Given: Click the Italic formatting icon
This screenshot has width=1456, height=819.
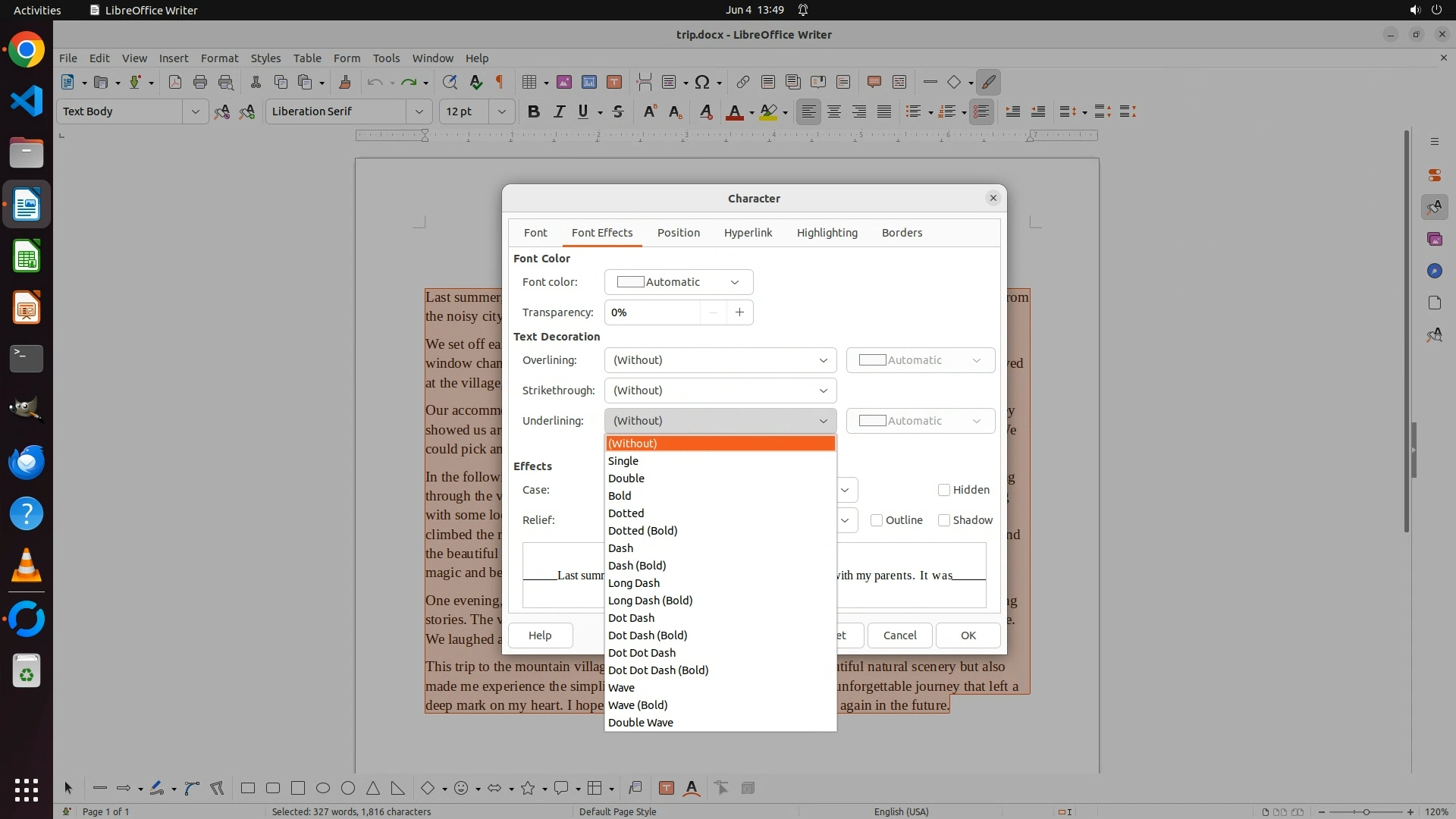Looking at the screenshot, I should tap(559, 111).
